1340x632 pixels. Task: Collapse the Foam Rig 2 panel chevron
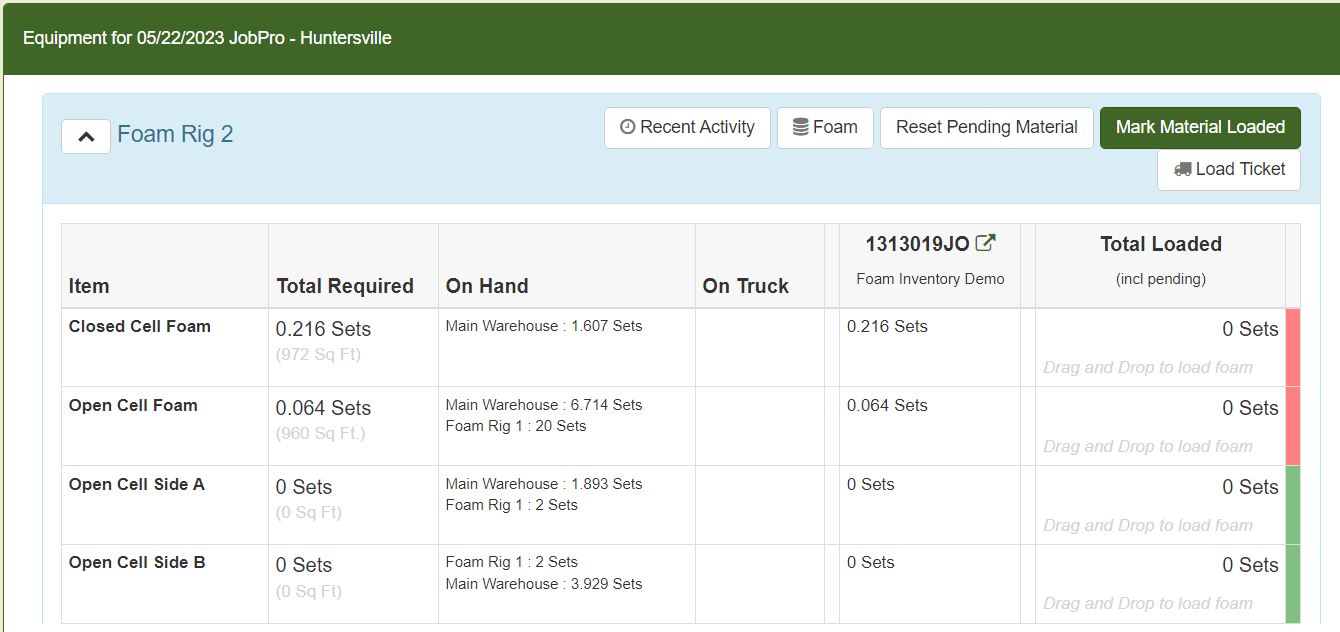click(86, 136)
